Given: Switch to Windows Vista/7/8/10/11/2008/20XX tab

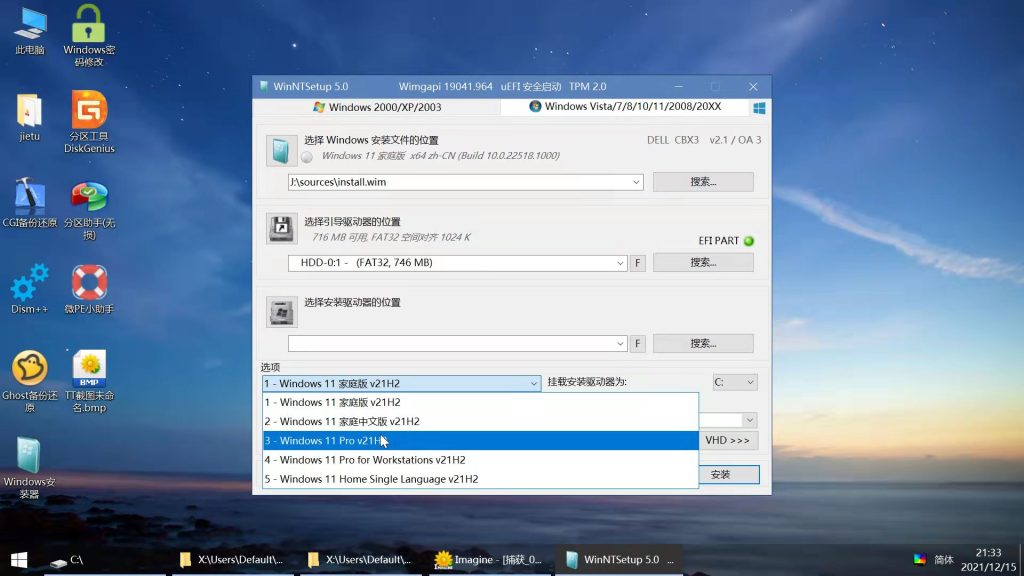Looking at the screenshot, I should 625,106.
